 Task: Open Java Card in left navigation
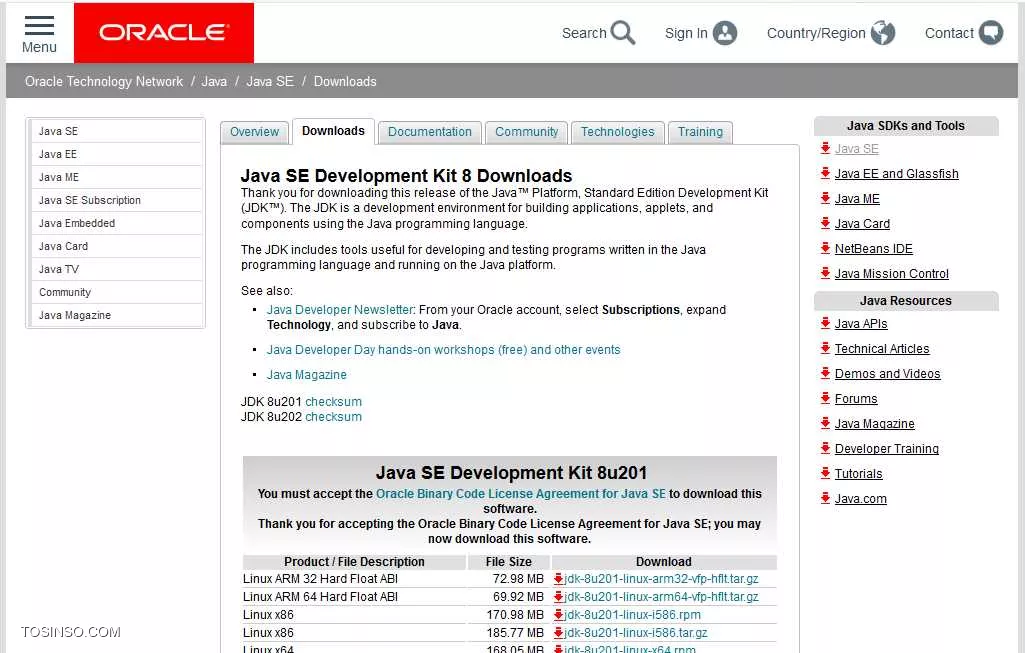(x=116, y=246)
